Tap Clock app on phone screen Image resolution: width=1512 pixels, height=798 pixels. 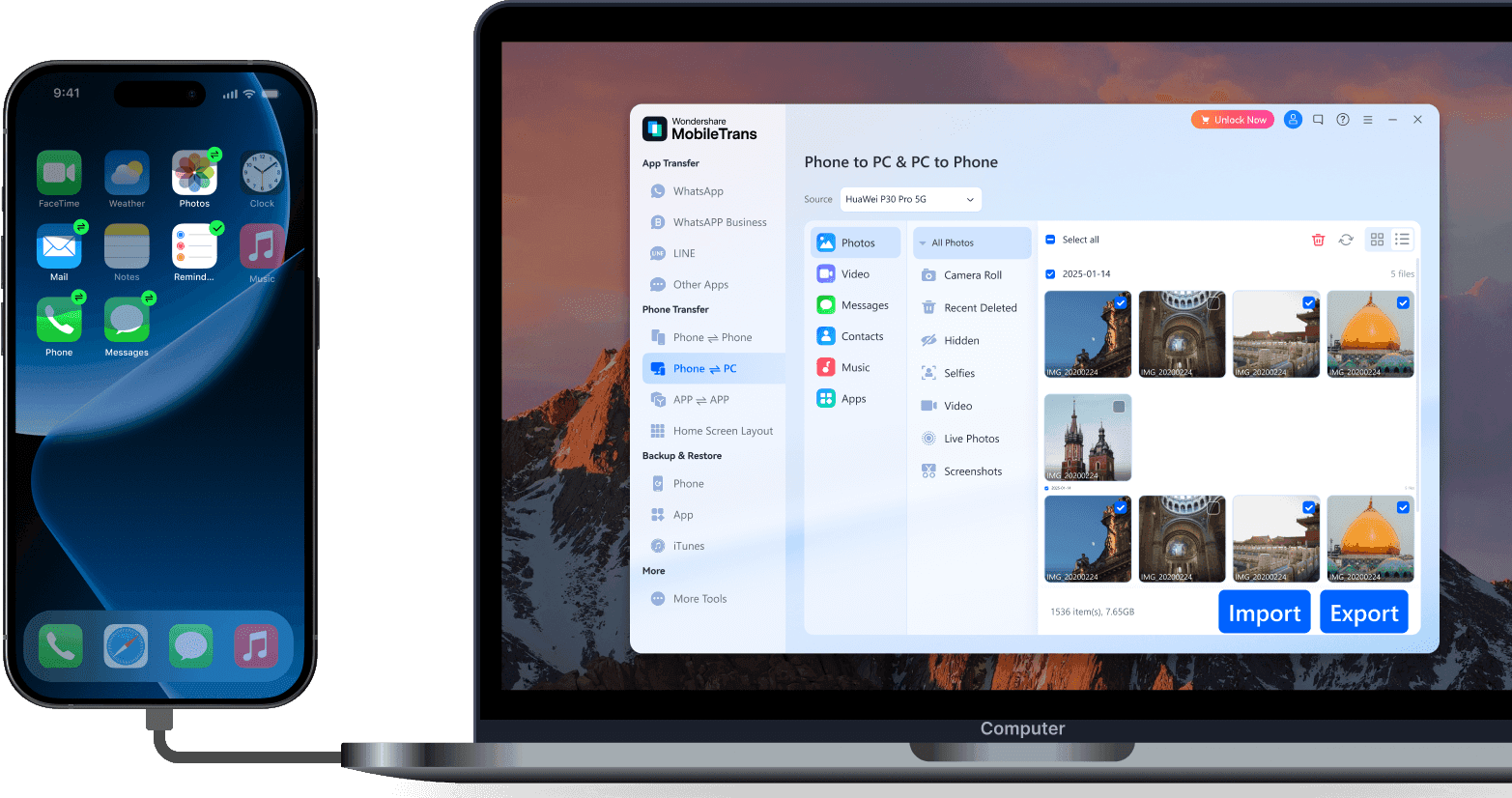point(262,173)
